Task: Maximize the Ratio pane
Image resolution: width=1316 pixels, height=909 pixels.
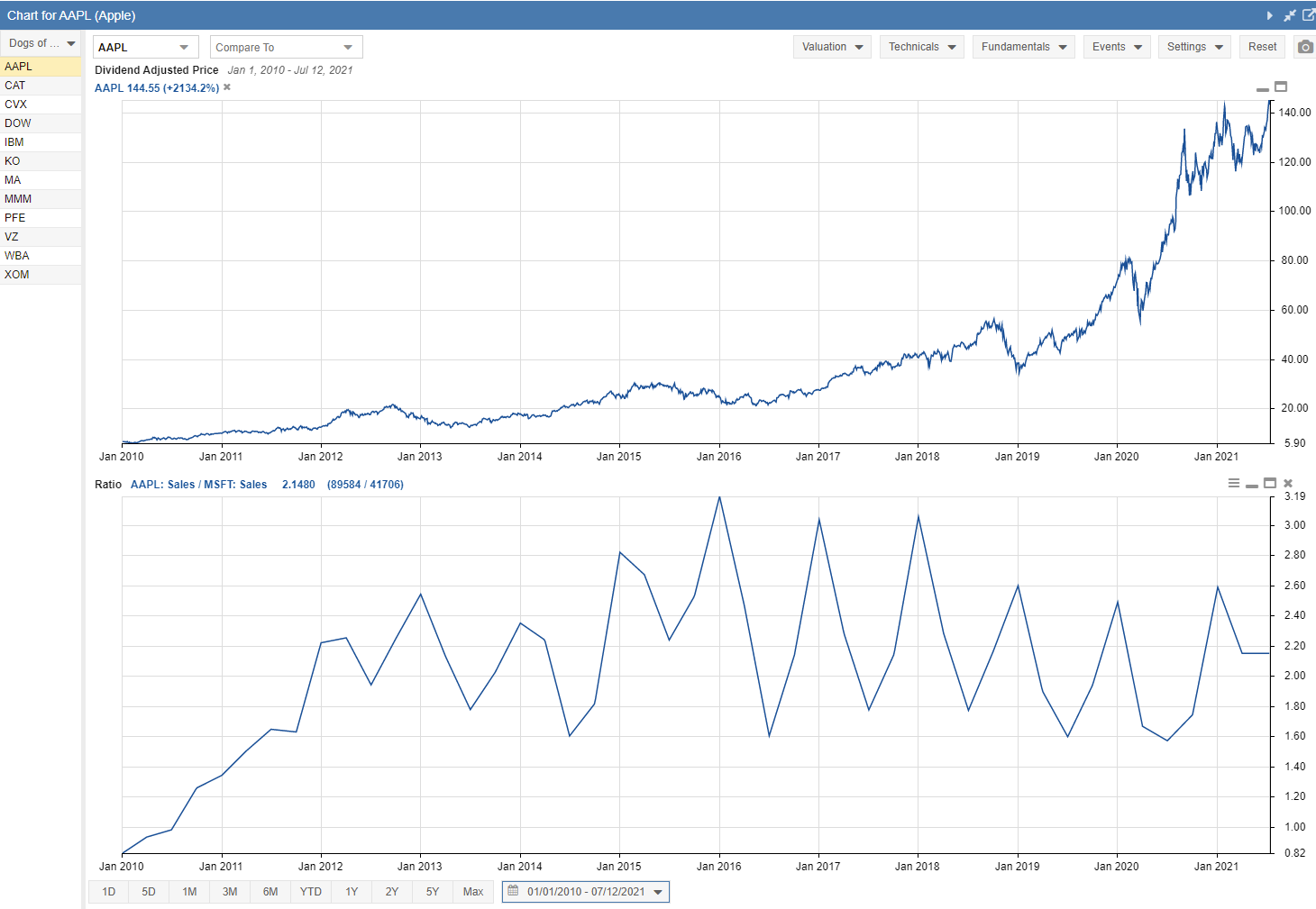Action: [1270, 483]
